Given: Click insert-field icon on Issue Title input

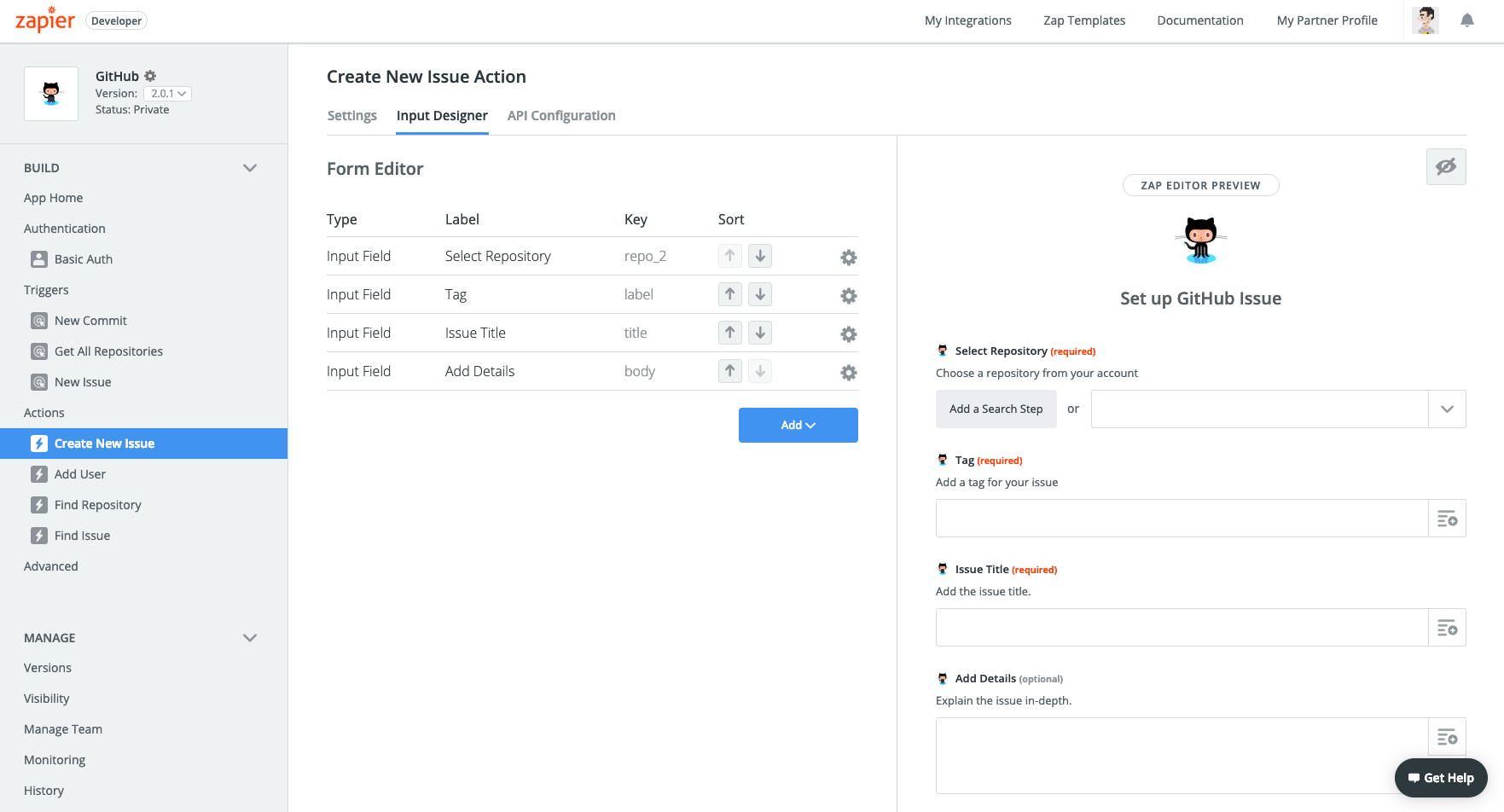Looking at the screenshot, I should [x=1447, y=628].
